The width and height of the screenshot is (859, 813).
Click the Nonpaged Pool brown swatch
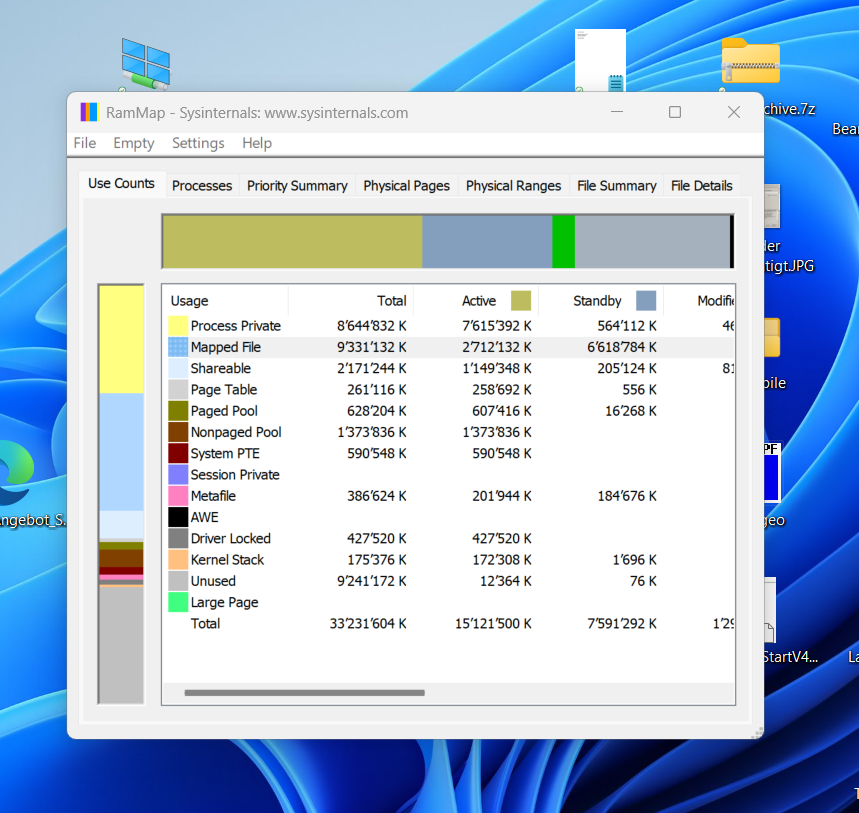(178, 432)
